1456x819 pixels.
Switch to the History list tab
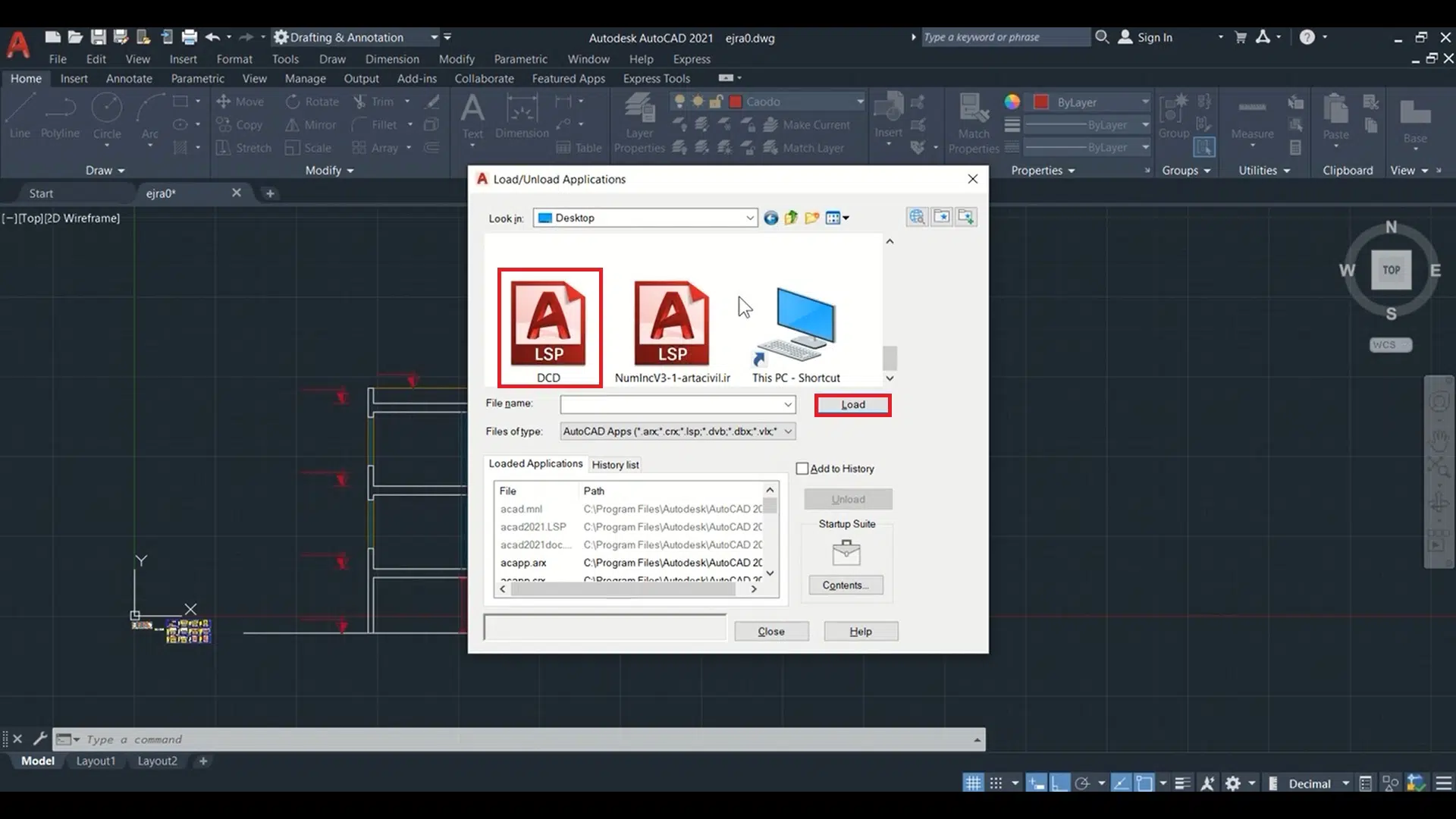click(615, 465)
